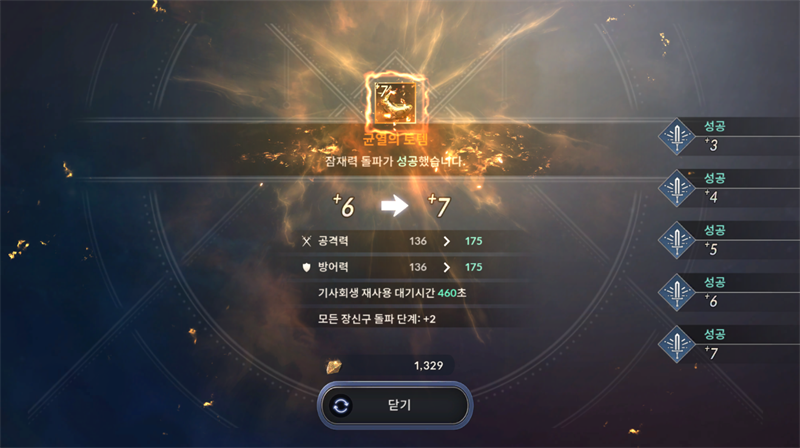Click the +3 성공 sword diamond icon

click(x=677, y=136)
